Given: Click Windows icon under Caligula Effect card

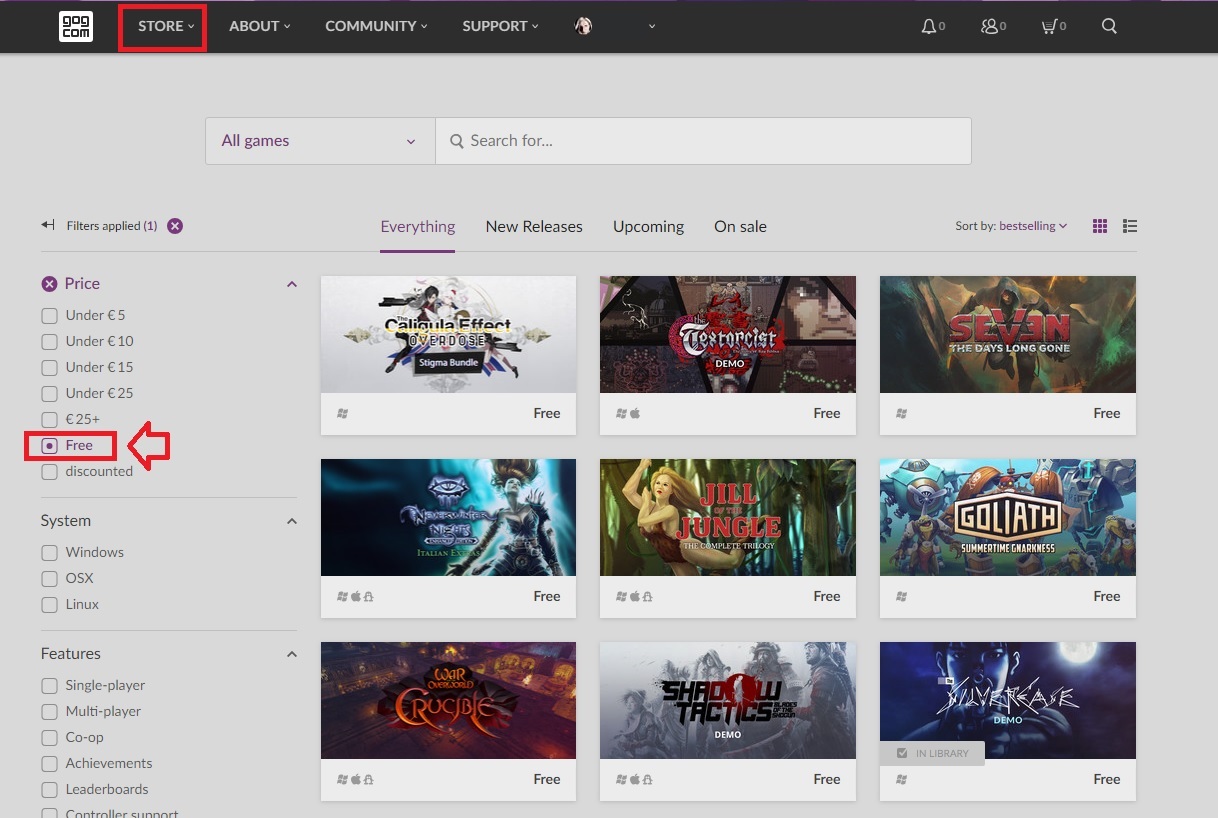Looking at the screenshot, I should coord(343,413).
